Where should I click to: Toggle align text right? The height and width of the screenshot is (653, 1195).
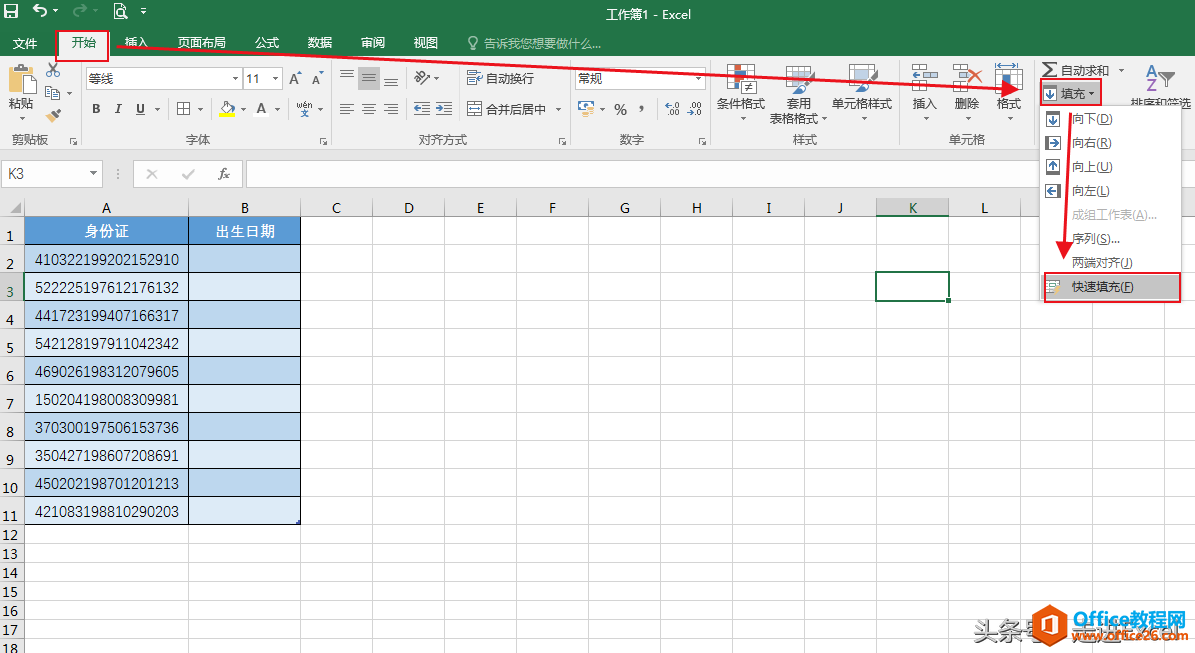coord(391,109)
